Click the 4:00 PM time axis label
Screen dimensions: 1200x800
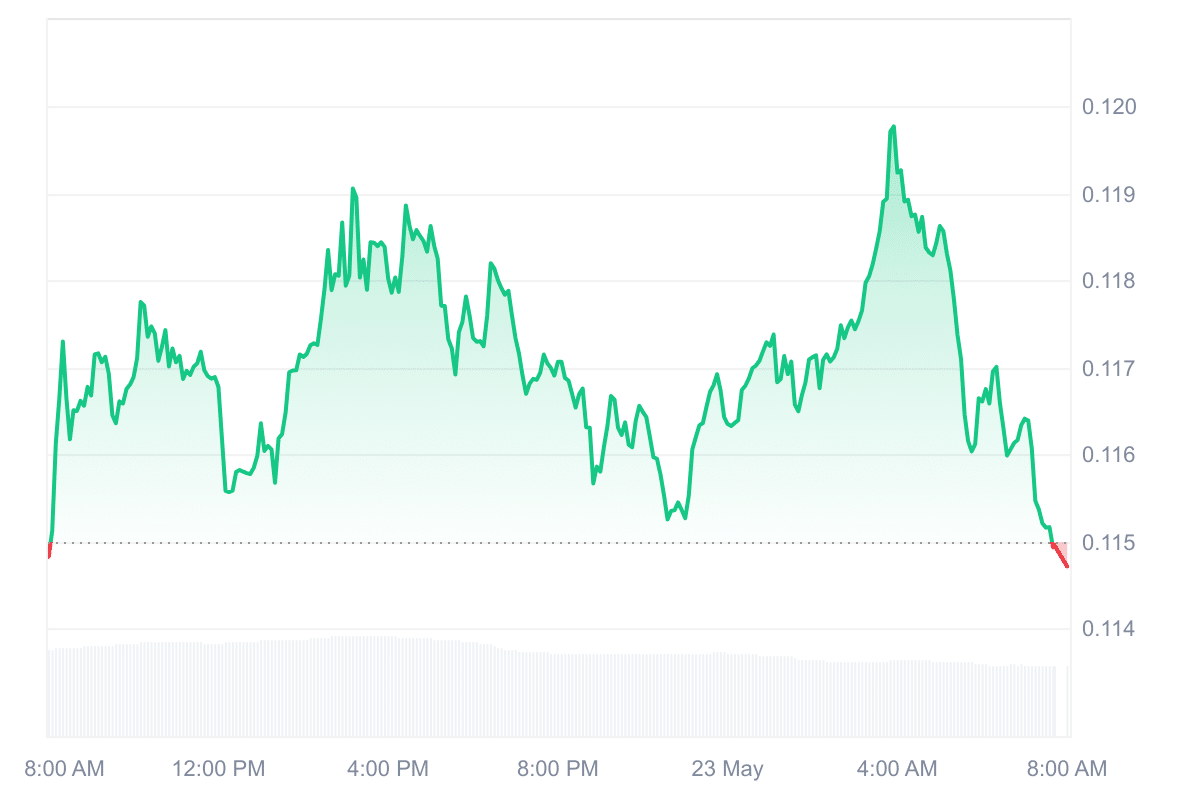click(x=386, y=768)
